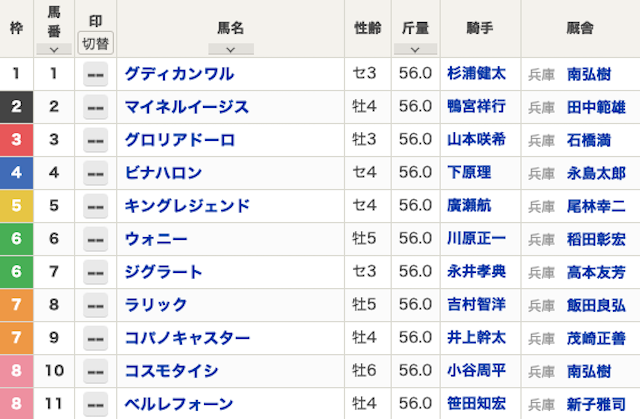Image resolution: width=640 pixels, height=419 pixels.
Task: Open the mark selector for ジグラート
Action: coord(96,273)
